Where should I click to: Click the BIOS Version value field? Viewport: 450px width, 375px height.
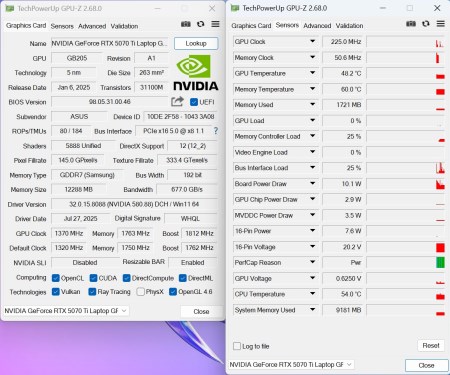pyautogui.click(x=110, y=102)
